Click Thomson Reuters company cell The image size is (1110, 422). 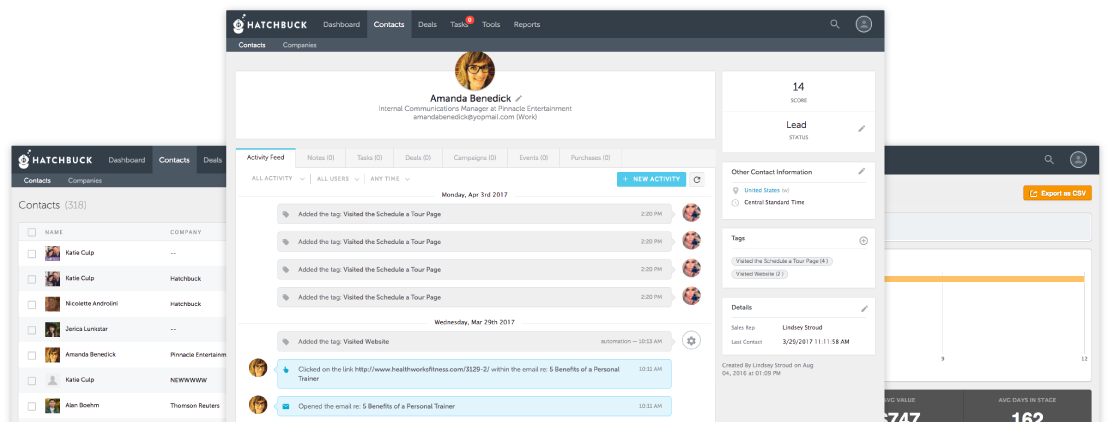195,406
